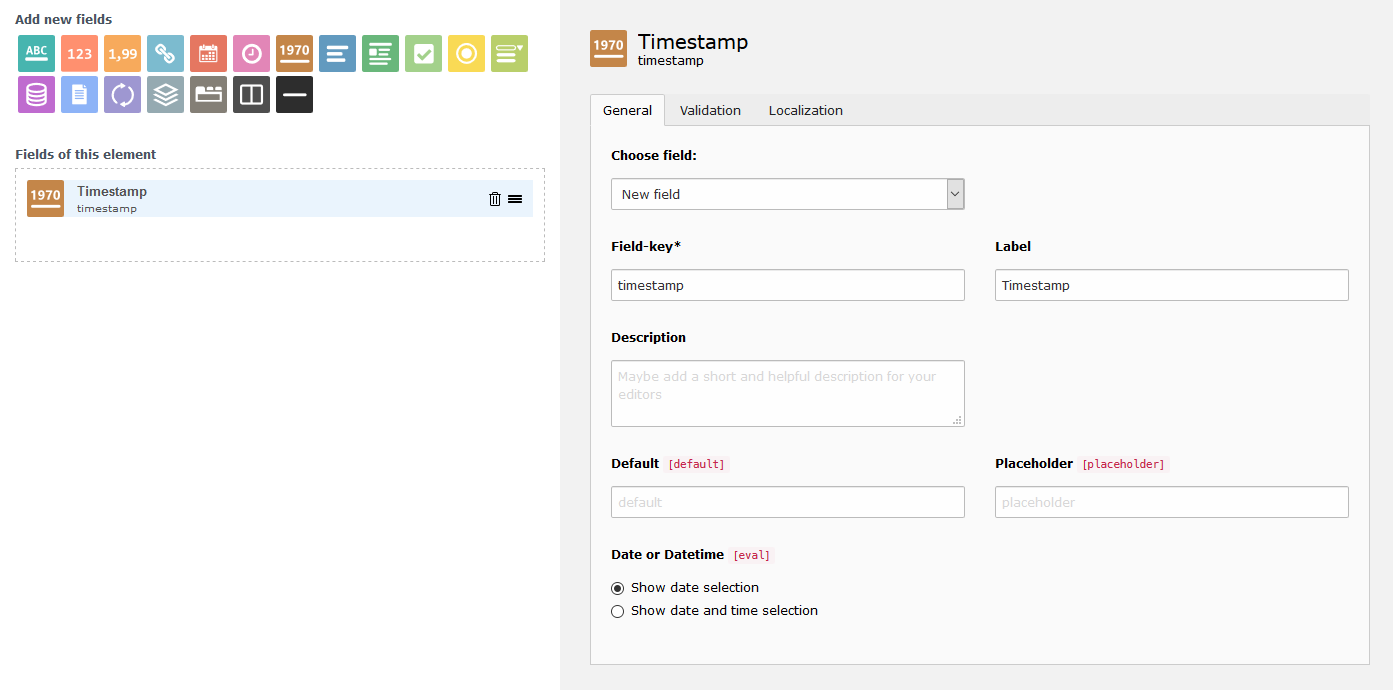Image resolution: width=1393 pixels, height=690 pixels.
Task: Add a File field with document icon
Action: pyautogui.click(x=79, y=94)
